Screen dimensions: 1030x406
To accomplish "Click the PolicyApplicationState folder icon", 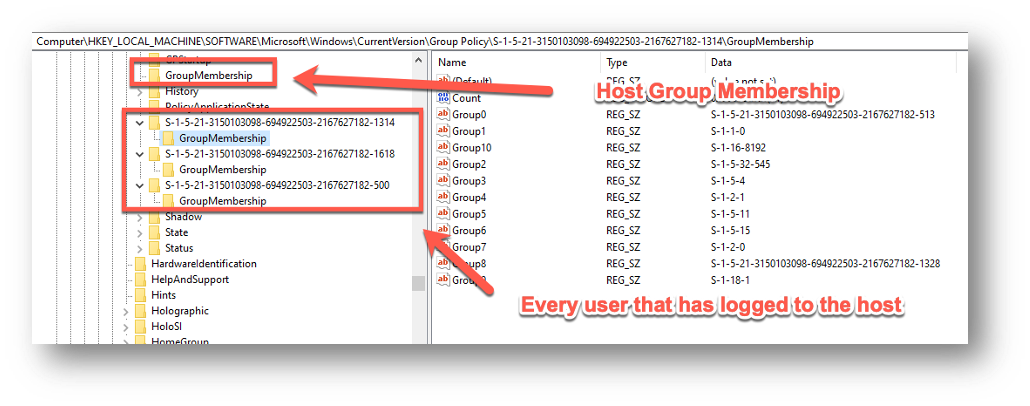I will click(x=155, y=106).
